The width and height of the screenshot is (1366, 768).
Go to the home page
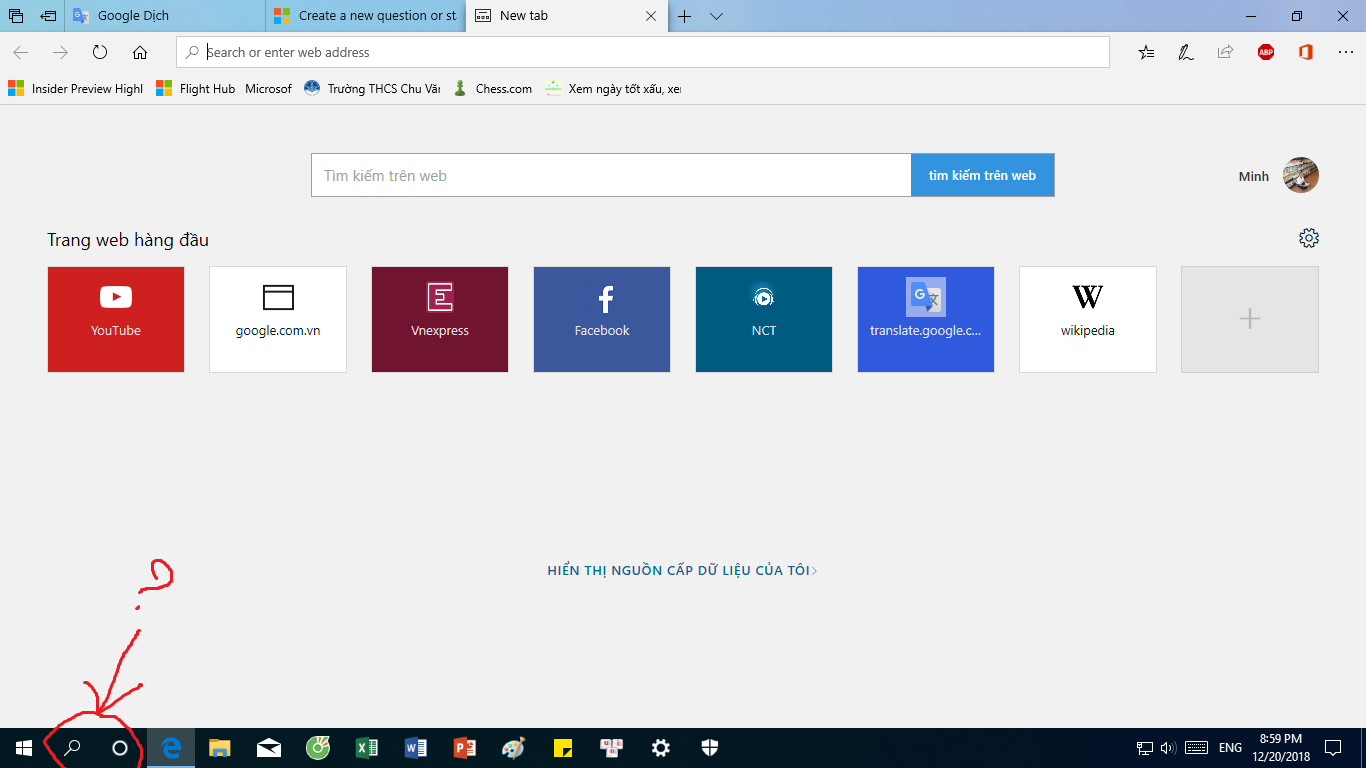(140, 52)
